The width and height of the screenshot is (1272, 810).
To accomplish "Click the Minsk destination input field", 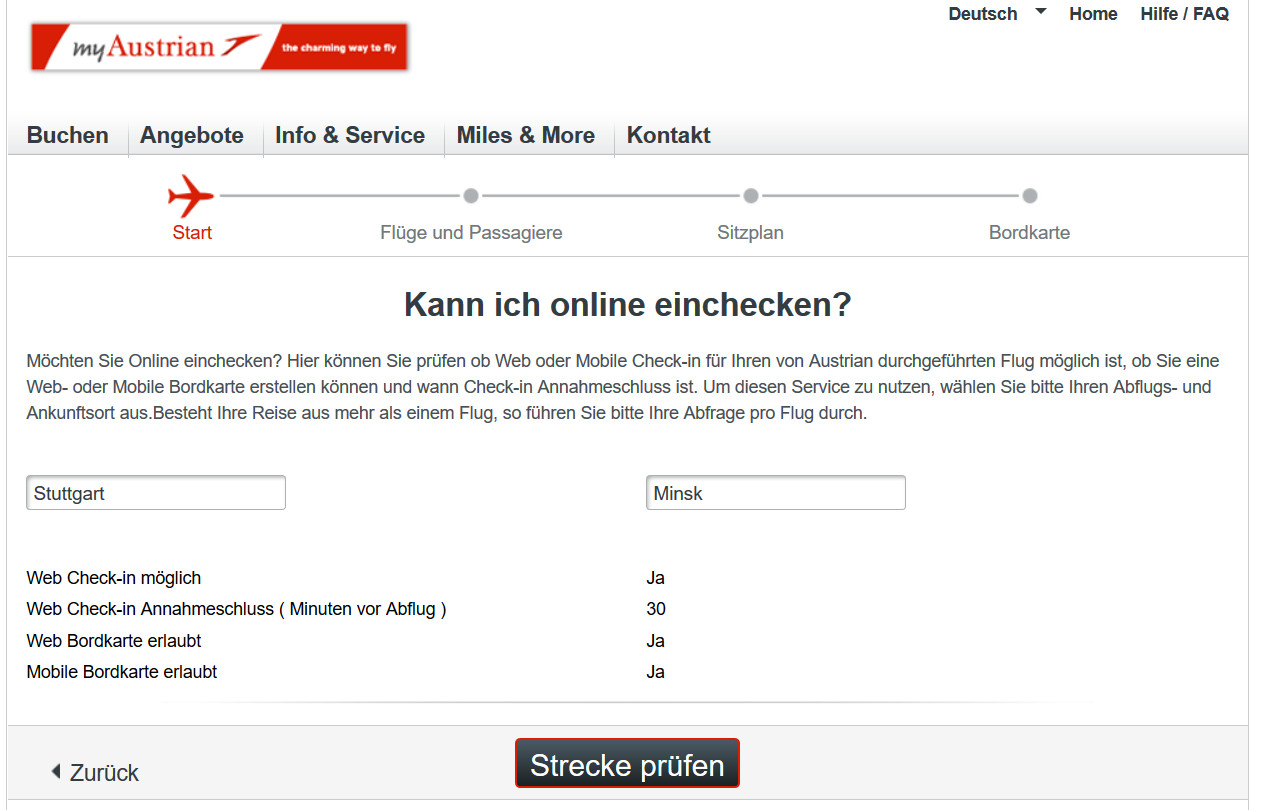I will 776,493.
